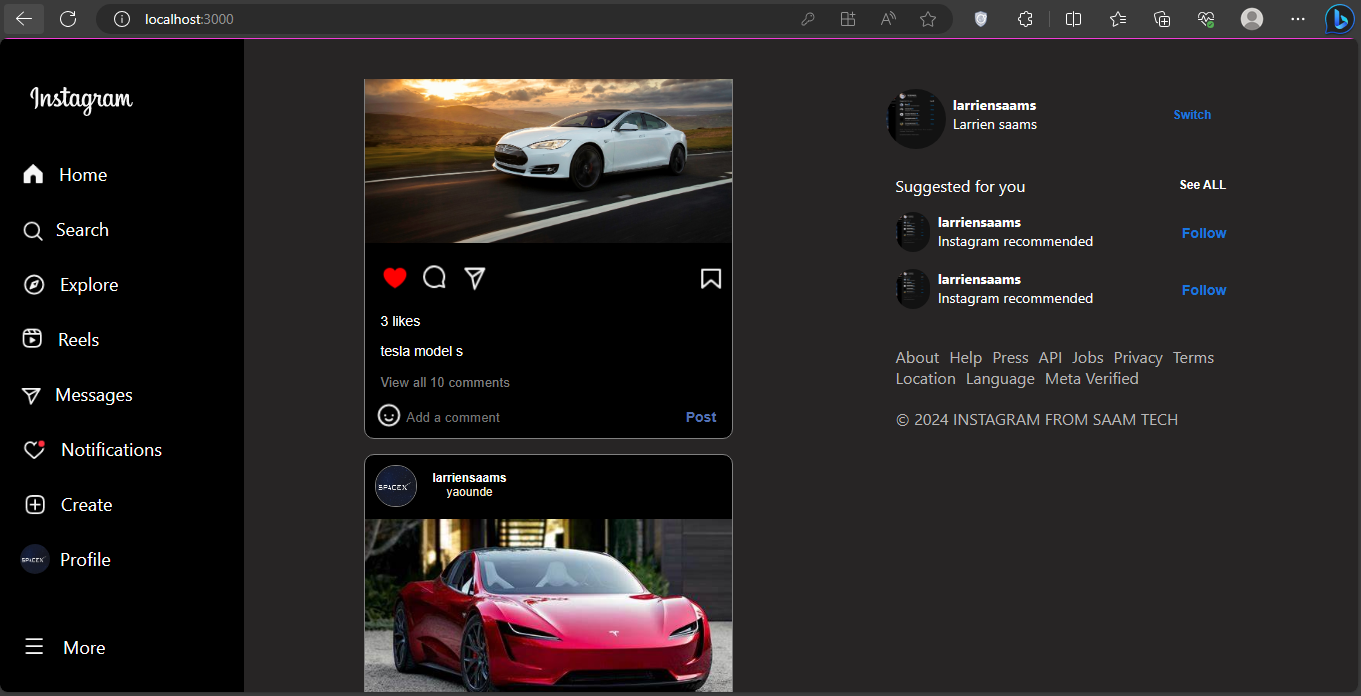The image size is (1361, 696).
Task: Open Reels from sidebar
Action: [x=61, y=340]
